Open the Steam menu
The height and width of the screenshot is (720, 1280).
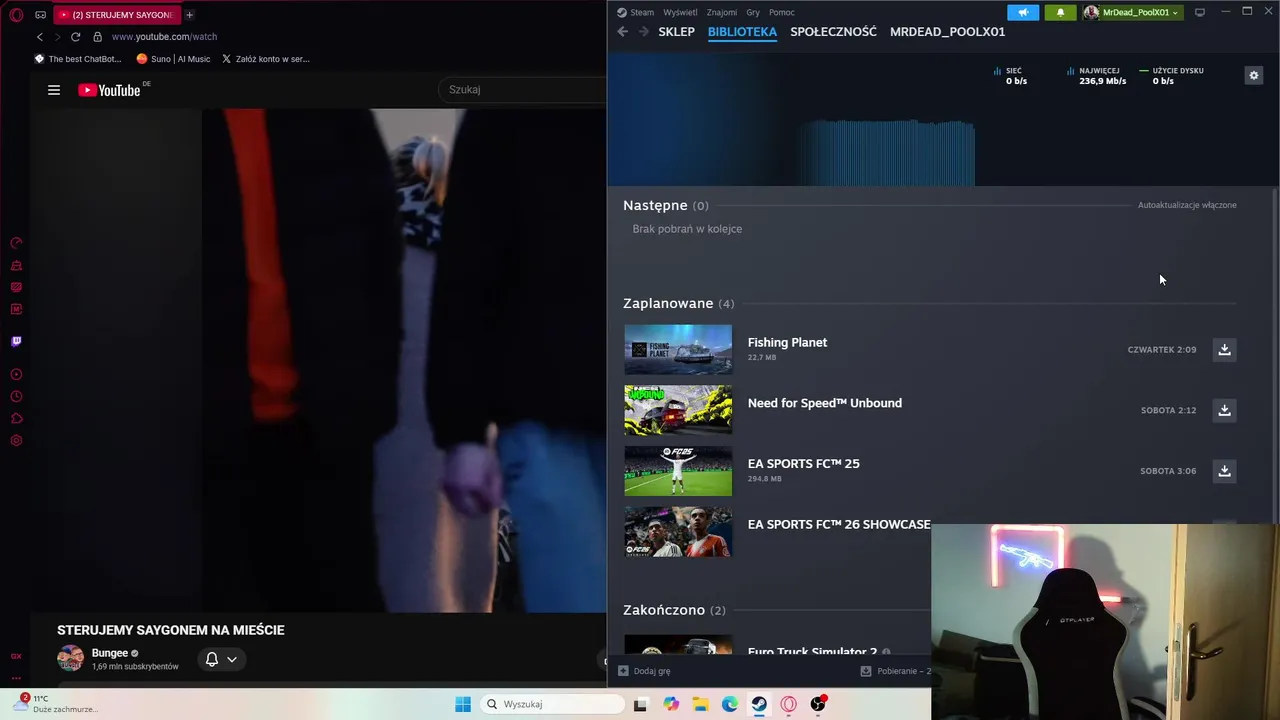coord(642,12)
